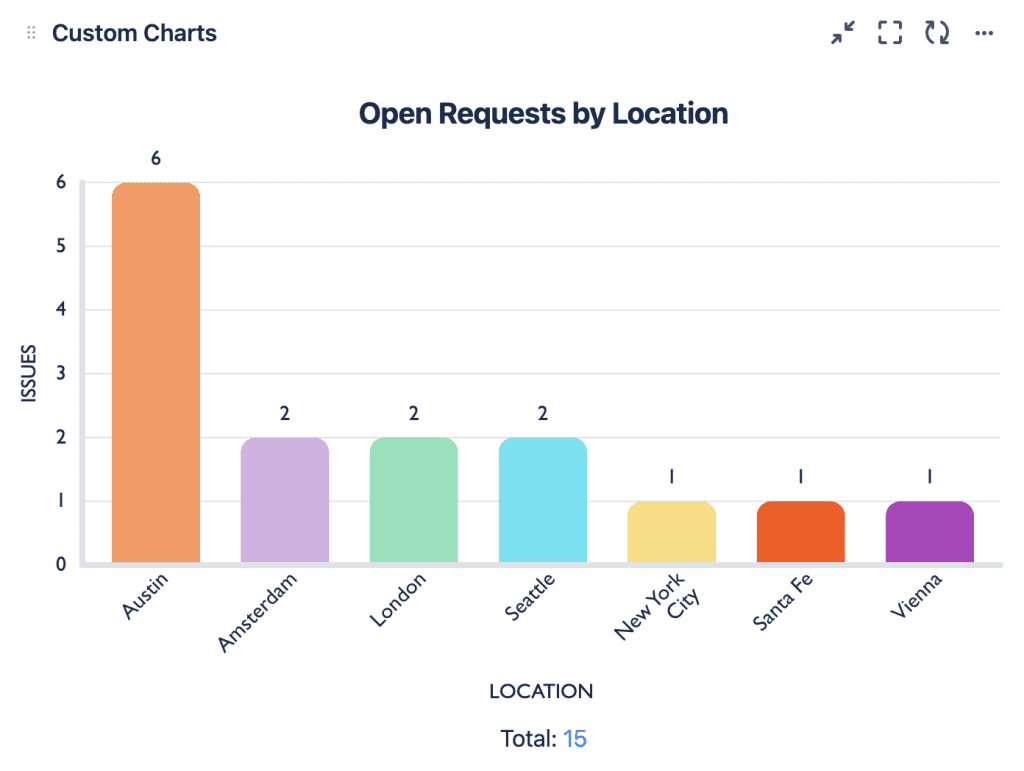This screenshot has height=771, width=1024.
Task: Select the green London bar
Action: click(414, 500)
